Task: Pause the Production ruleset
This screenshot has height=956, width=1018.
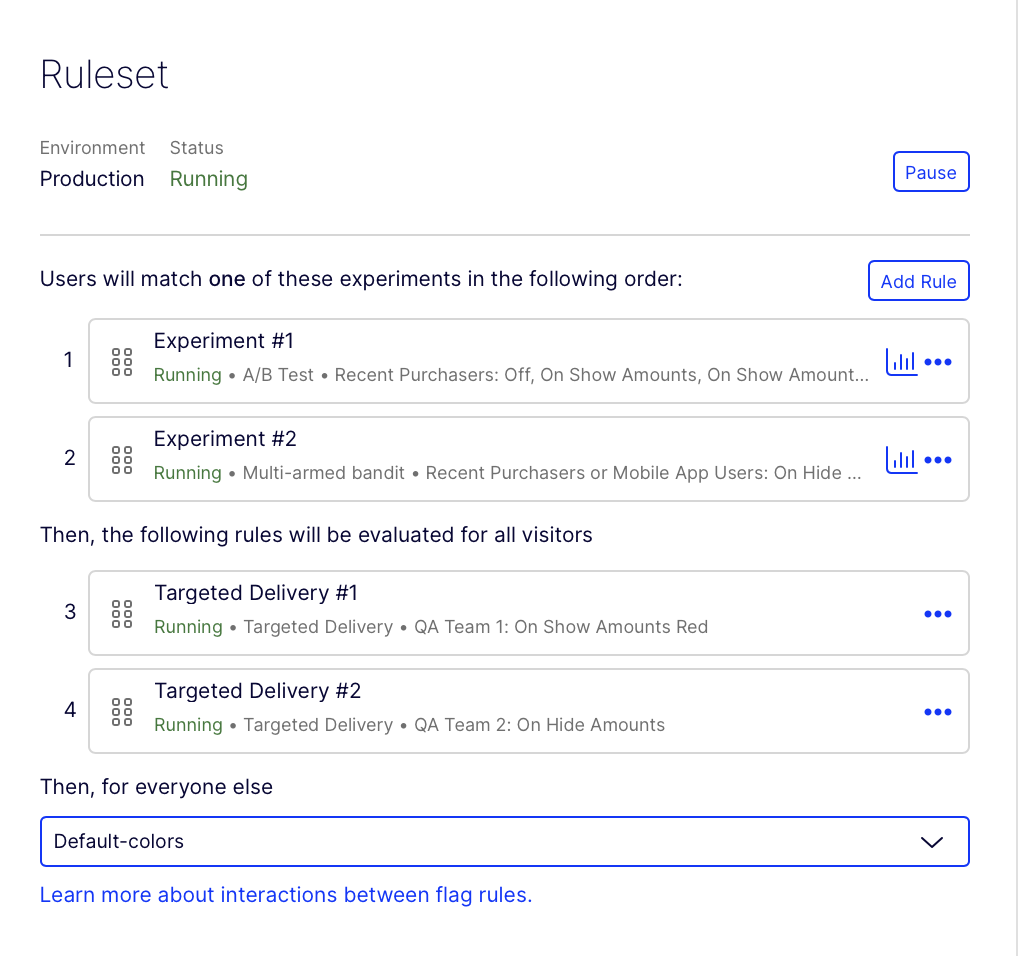Action: coord(930,172)
